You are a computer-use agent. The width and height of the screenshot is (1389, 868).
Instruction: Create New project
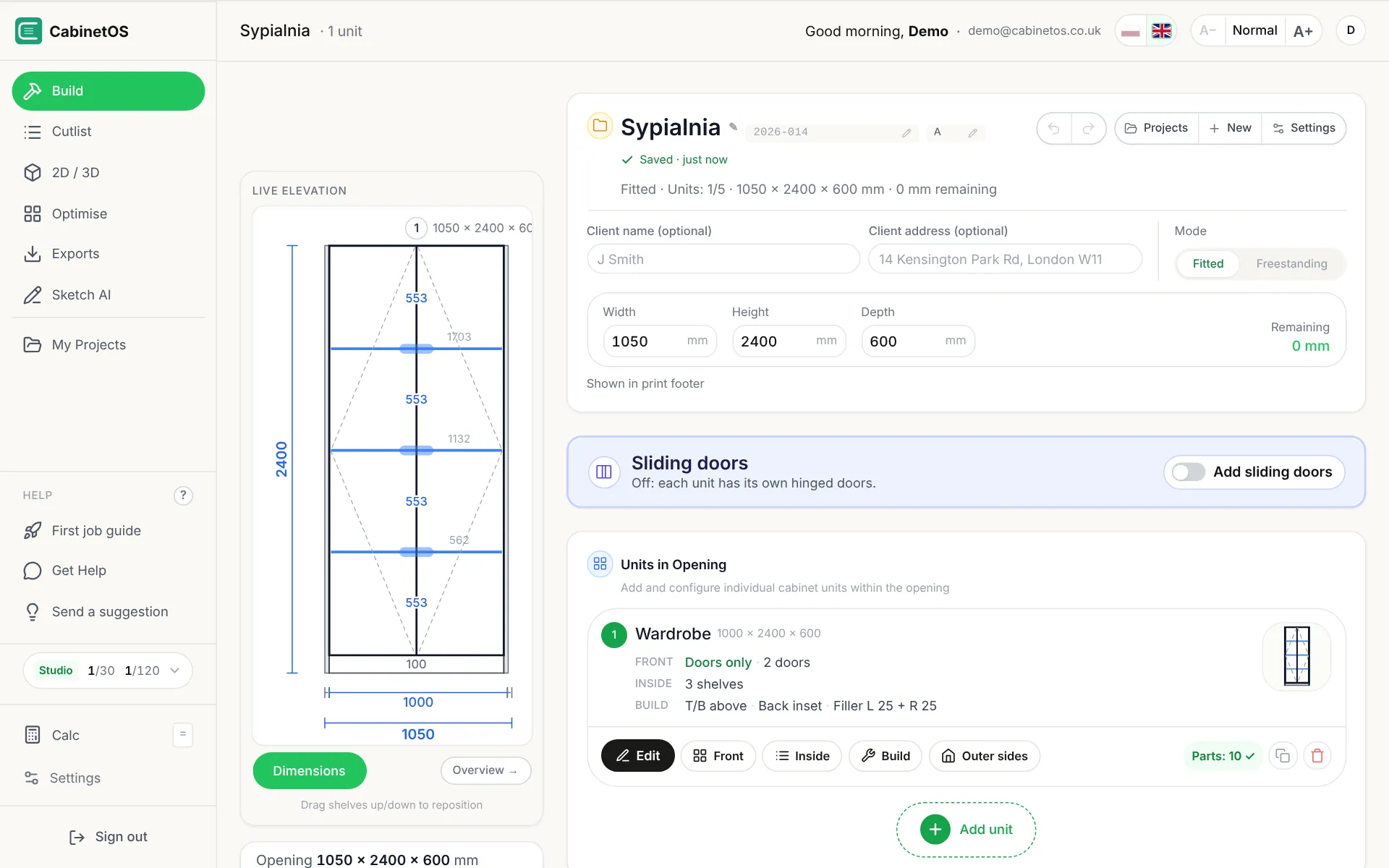pyautogui.click(x=1230, y=128)
